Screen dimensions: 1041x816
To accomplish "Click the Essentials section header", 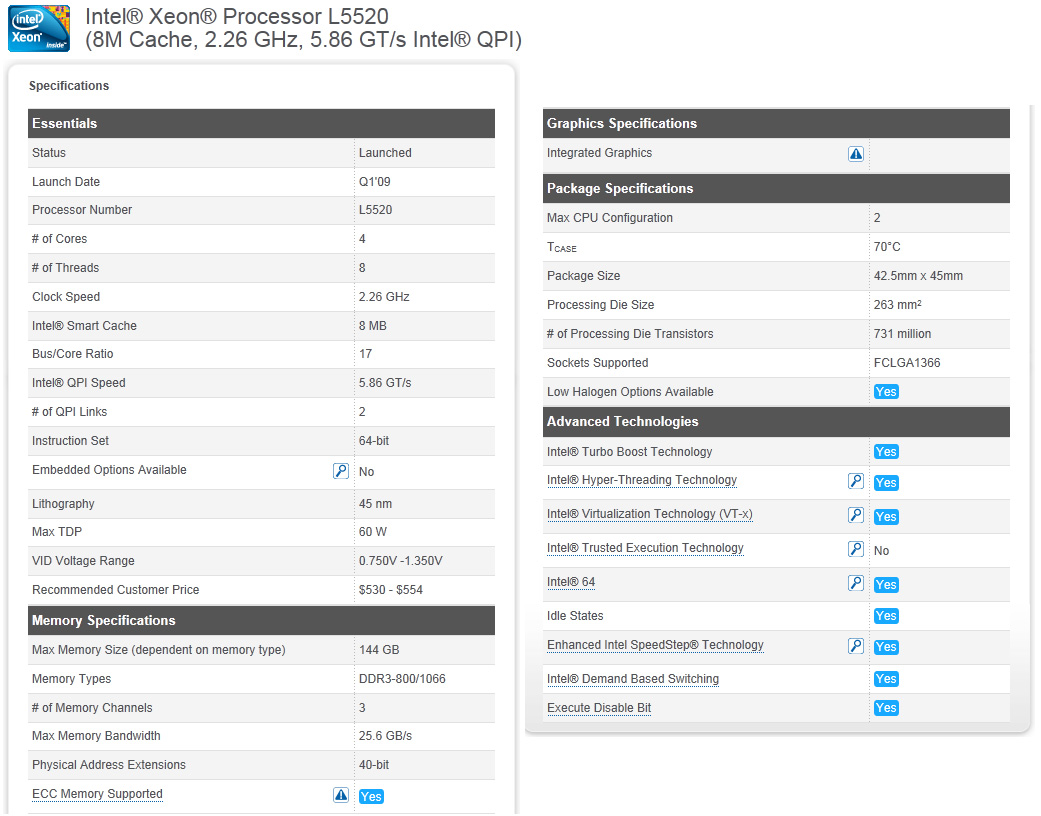I will 262,123.
